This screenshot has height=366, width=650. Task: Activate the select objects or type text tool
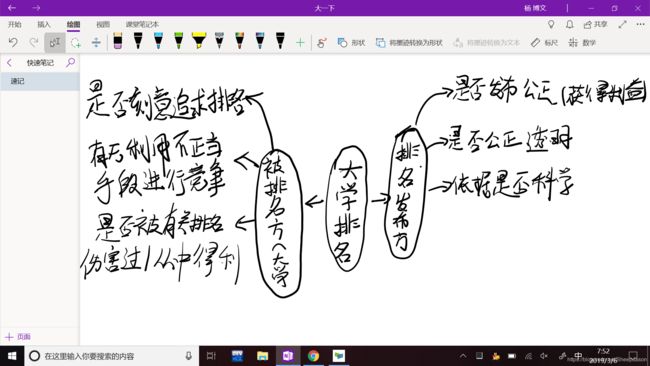[55, 42]
